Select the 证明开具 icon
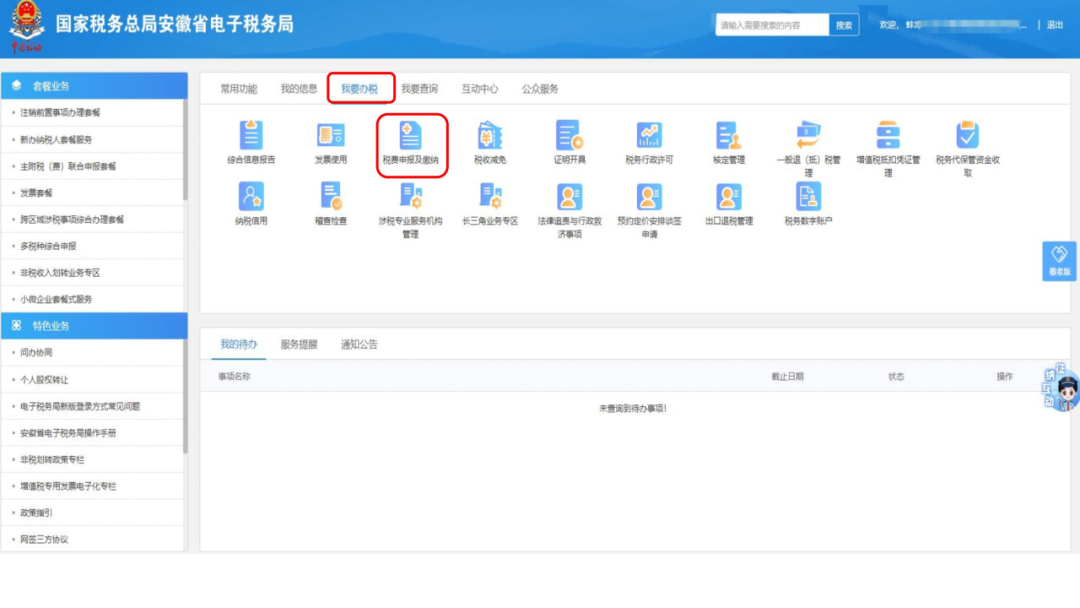Viewport: 1080px width, 608px height. 569,136
